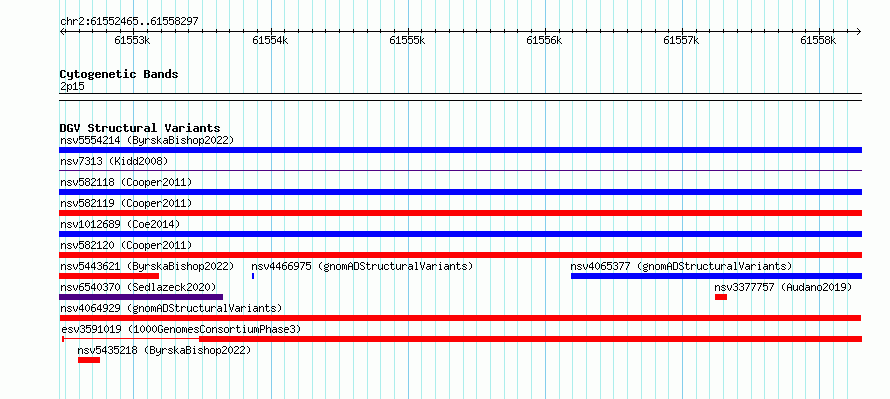Image resolution: width=890 pixels, height=399 pixels.
Task: Open esv3591019 (1000GenomesConsortiumPhase3) label
Action: [180, 329]
